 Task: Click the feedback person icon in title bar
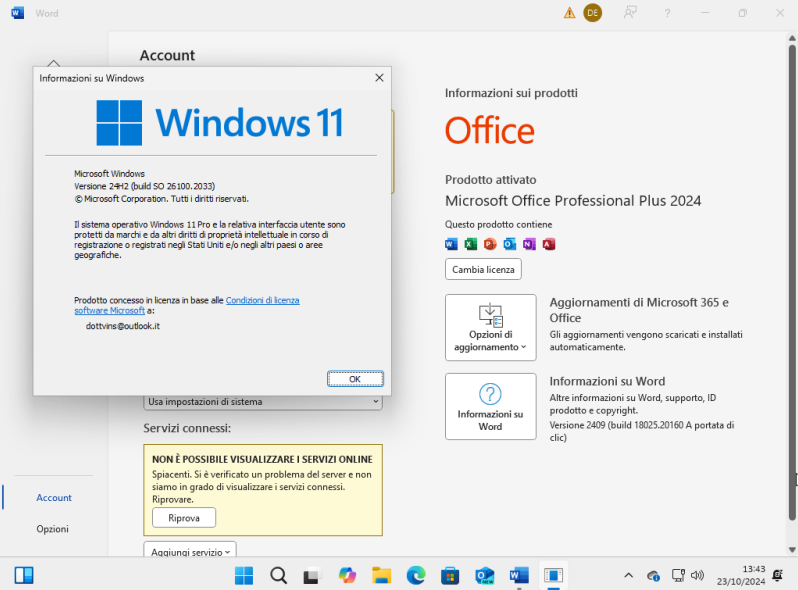click(x=630, y=13)
